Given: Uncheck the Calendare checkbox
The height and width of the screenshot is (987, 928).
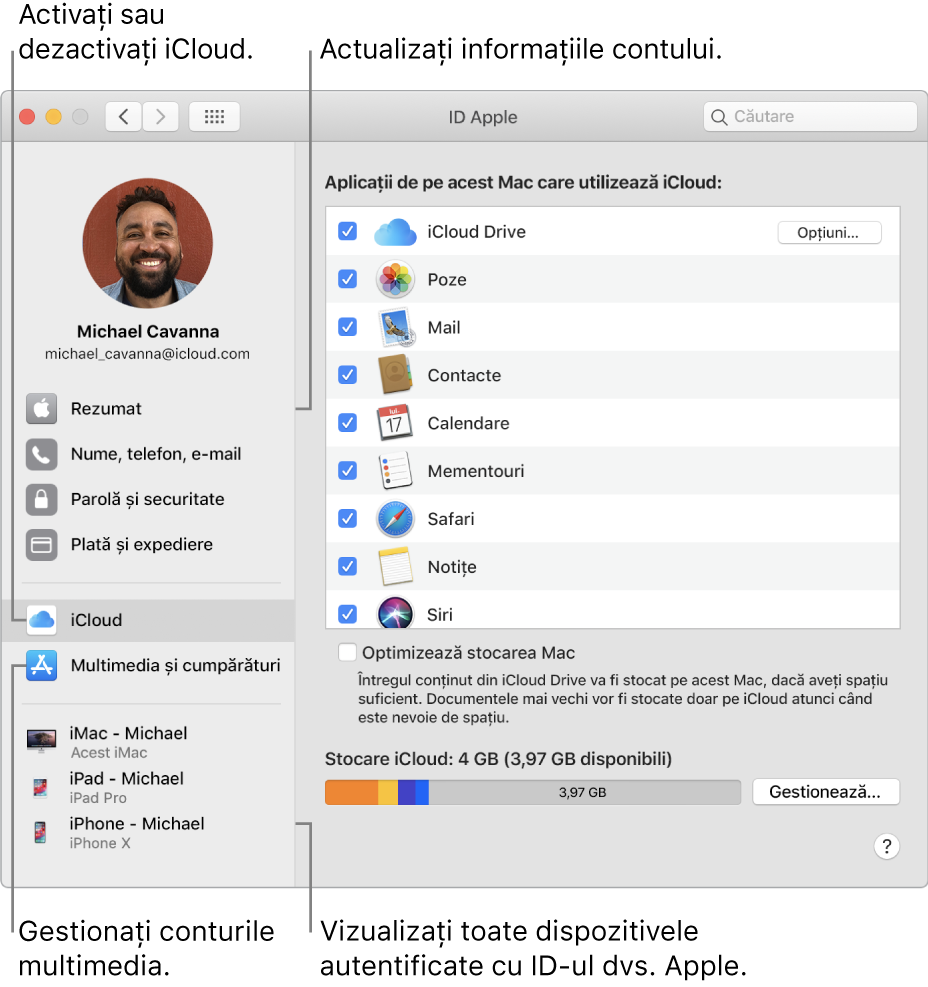Looking at the screenshot, I should [x=348, y=422].
